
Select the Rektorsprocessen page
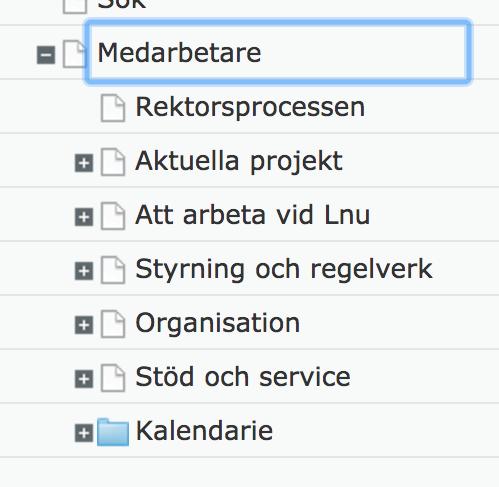250,107
